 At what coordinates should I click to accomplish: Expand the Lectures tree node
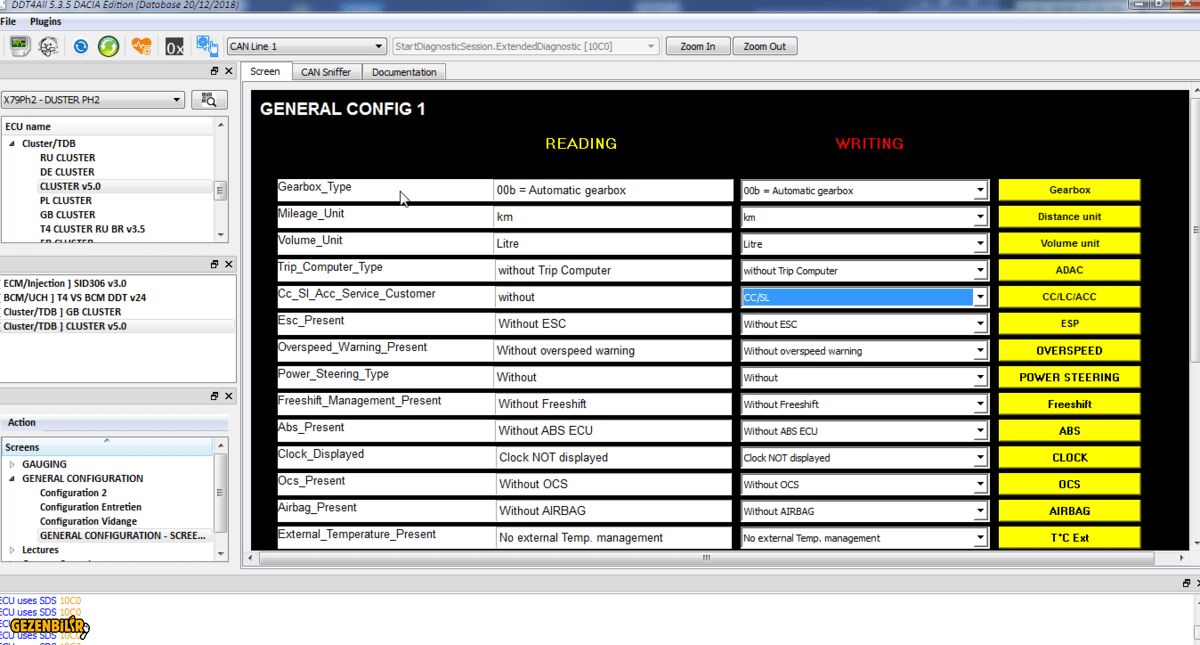tap(12, 550)
